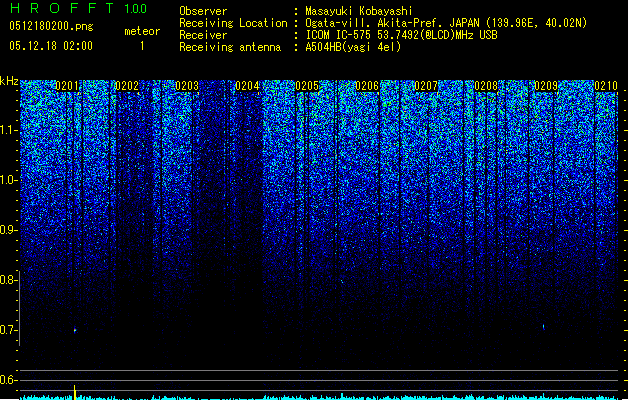Image resolution: width=629 pixels, height=400 pixels.
Task: Click the timestamp 05.12.18 02:00
Action: (x=51, y=46)
